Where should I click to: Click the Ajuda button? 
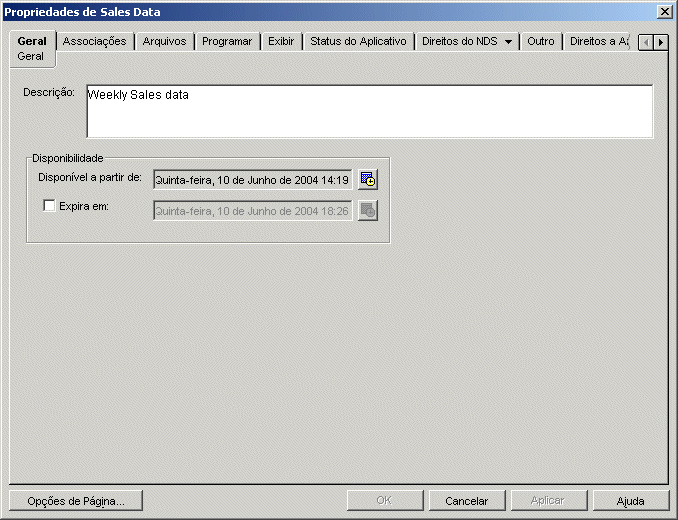click(x=630, y=501)
